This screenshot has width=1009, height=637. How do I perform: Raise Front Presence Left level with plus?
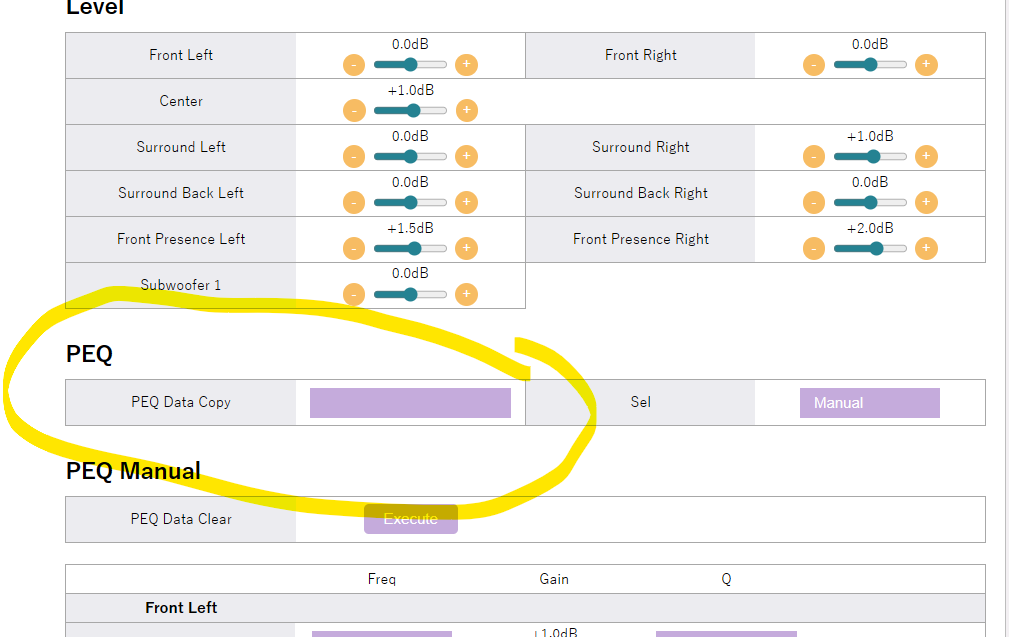466,249
